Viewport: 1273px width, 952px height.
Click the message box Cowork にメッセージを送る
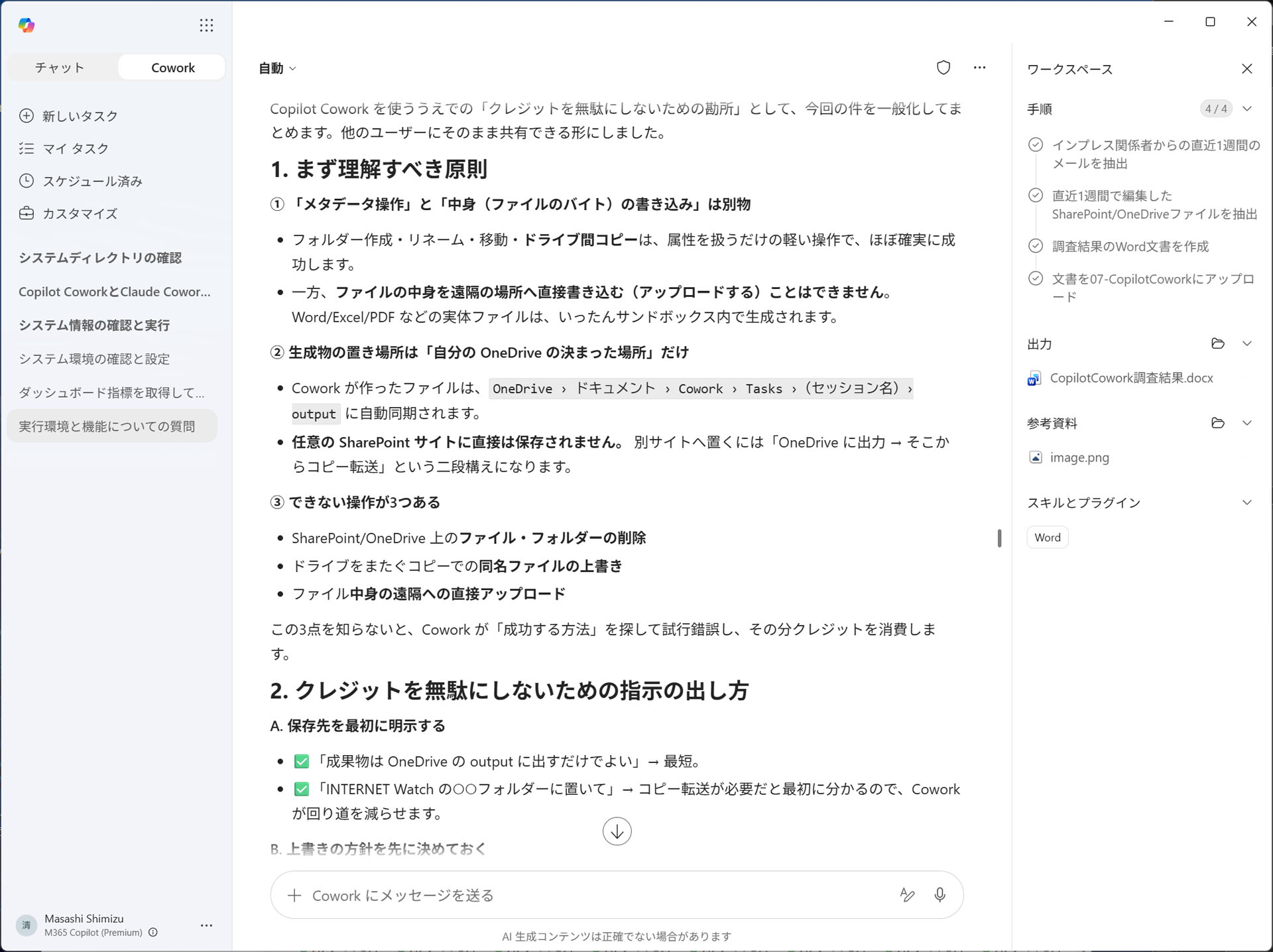(617, 895)
